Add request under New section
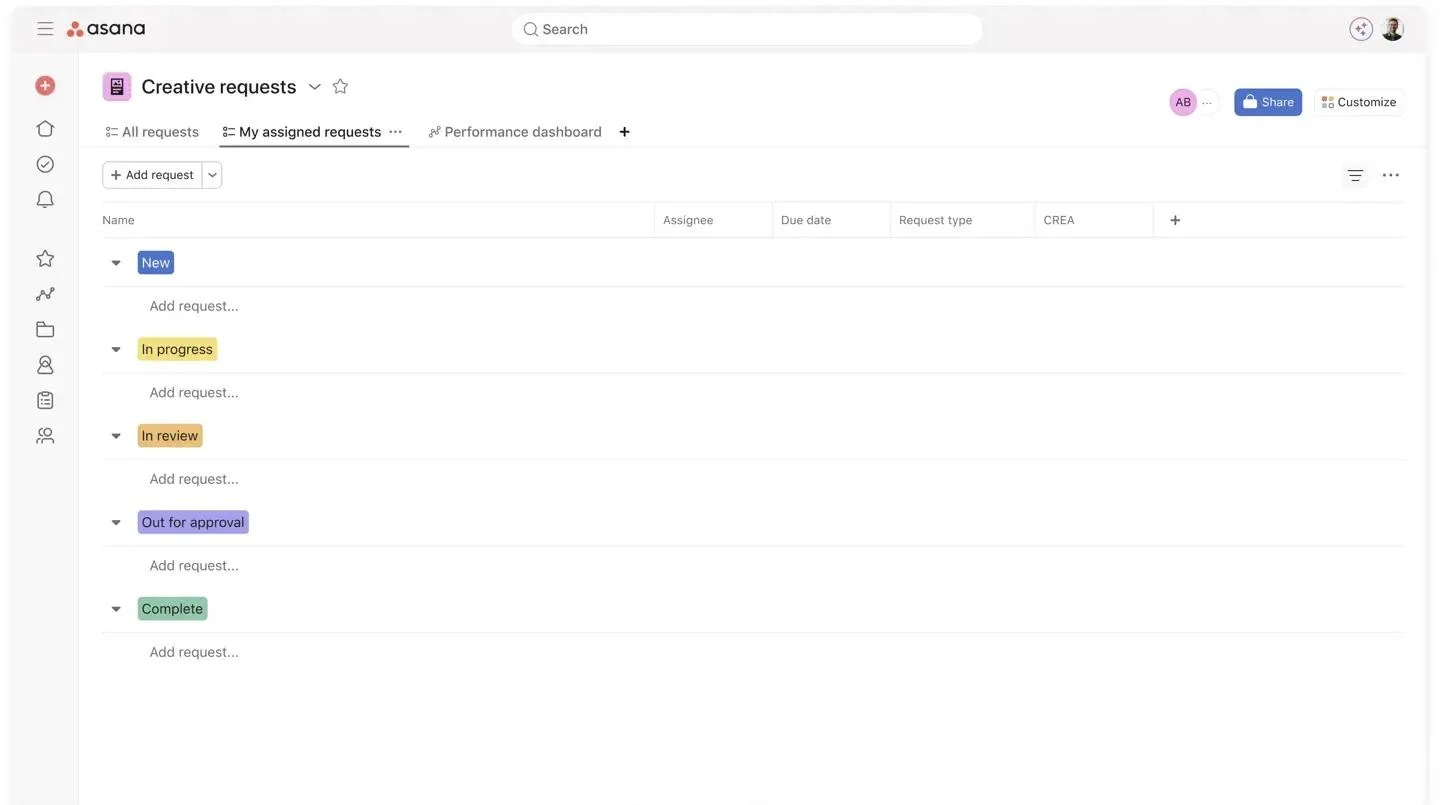The image size is (1440, 805). 194,306
